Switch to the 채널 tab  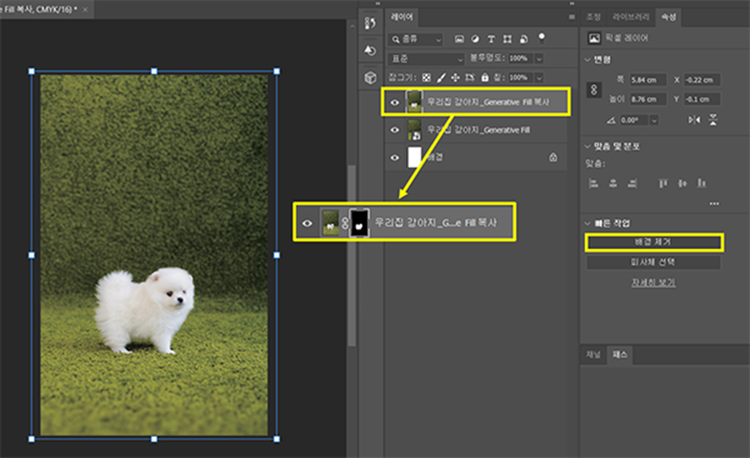(x=594, y=354)
